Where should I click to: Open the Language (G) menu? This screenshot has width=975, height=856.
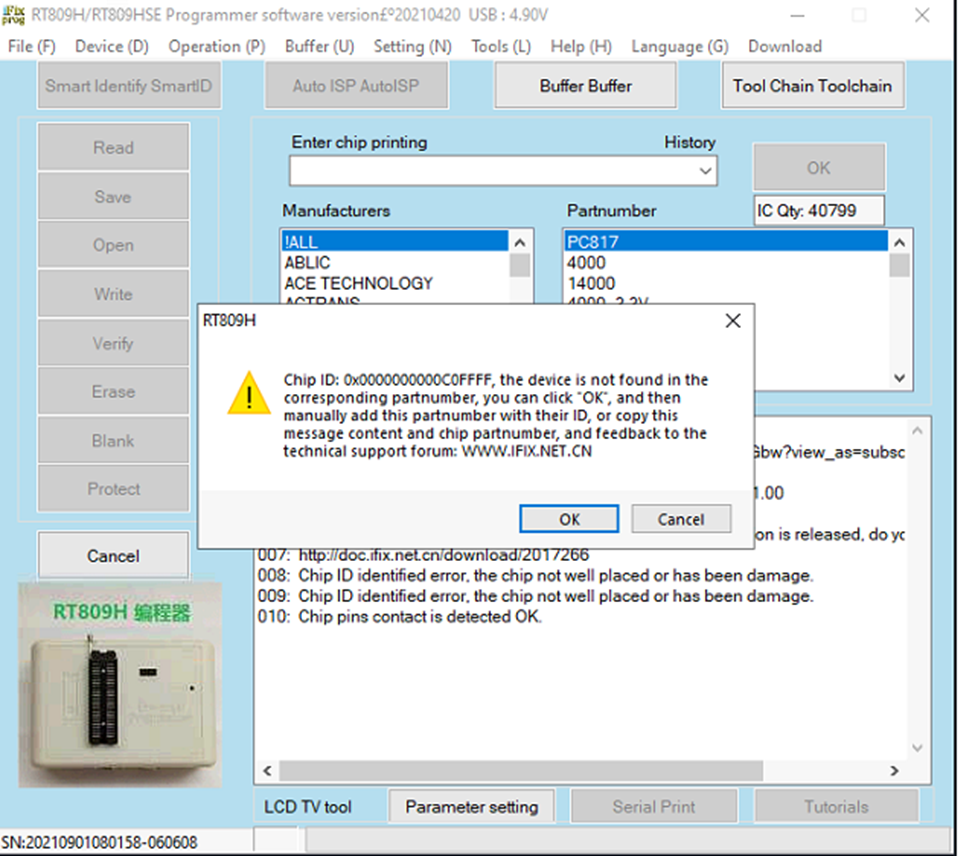coord(679,46)
